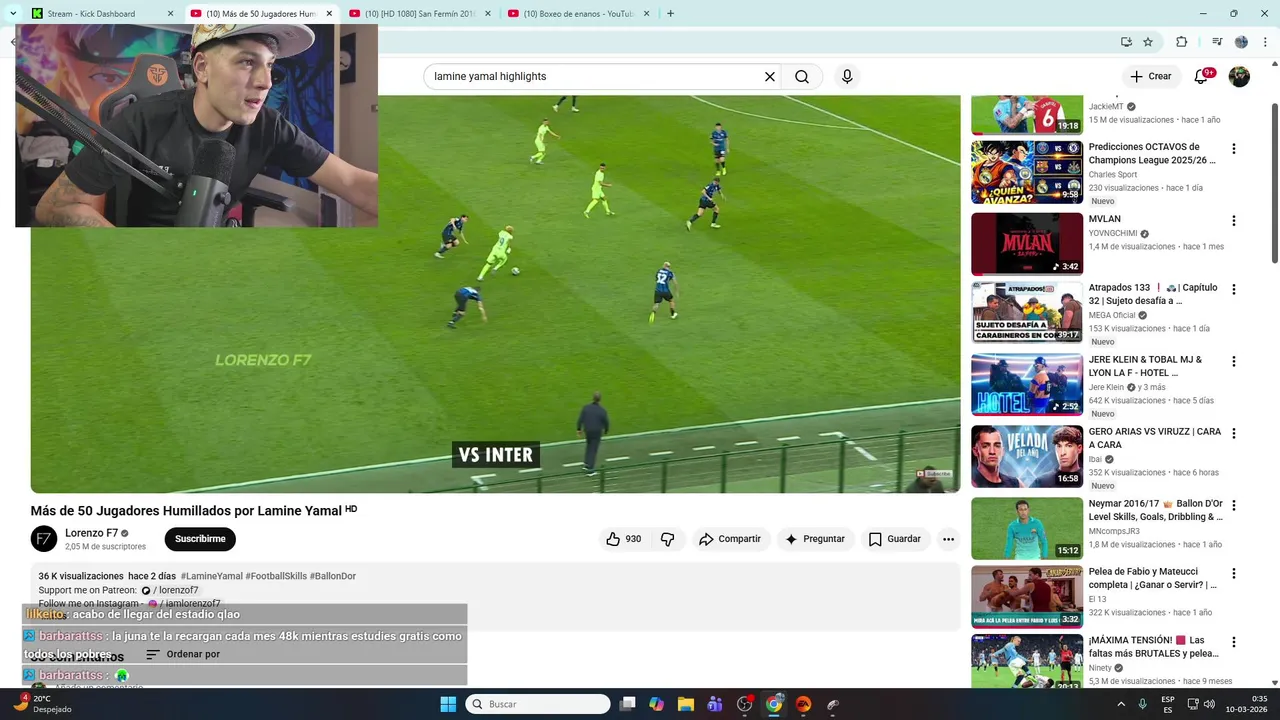This screenshot has height=720, width=1280.
Task: Launch Copilot from the taskbar
Action: pos(656,704)
